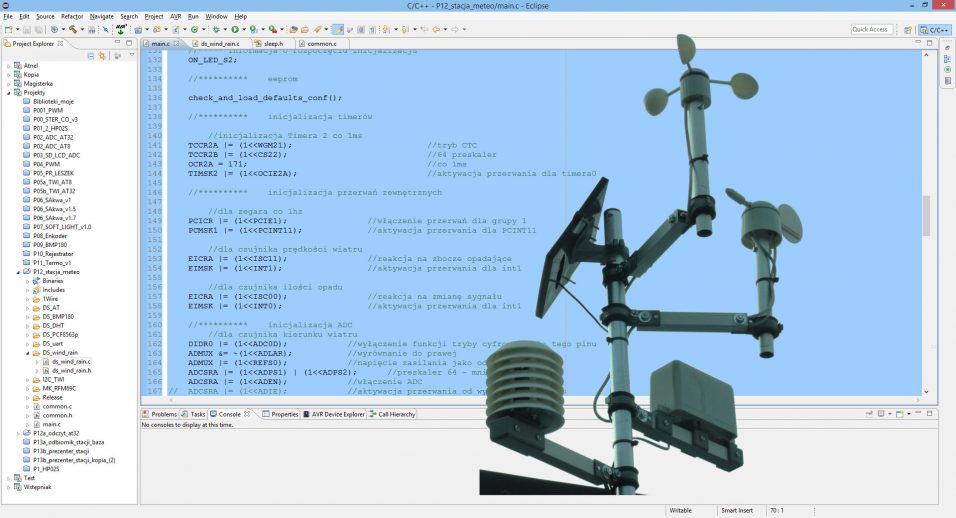The width and height of the screenshot is (956, 518).
Task: Click the C/C++ perspective button
Action: point(935,30)
